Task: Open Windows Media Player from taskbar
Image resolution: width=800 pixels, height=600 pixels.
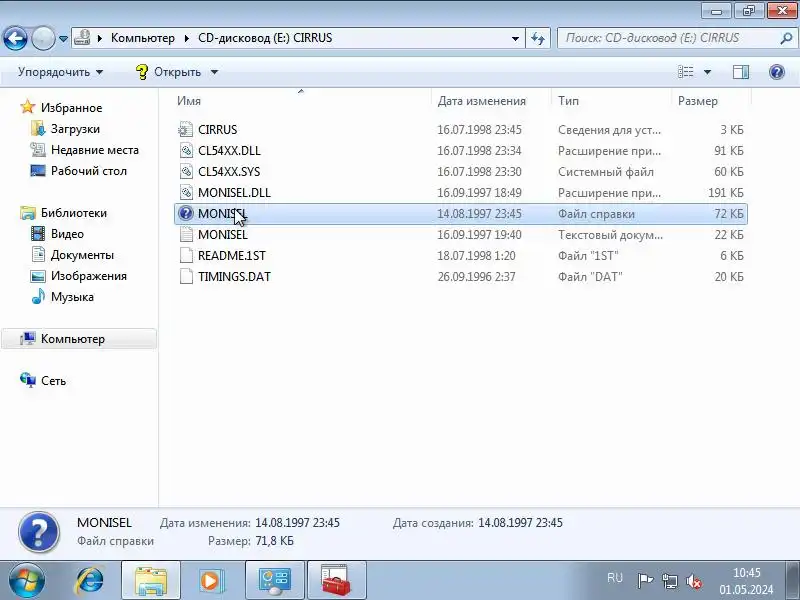Action: tap(211, 581)
